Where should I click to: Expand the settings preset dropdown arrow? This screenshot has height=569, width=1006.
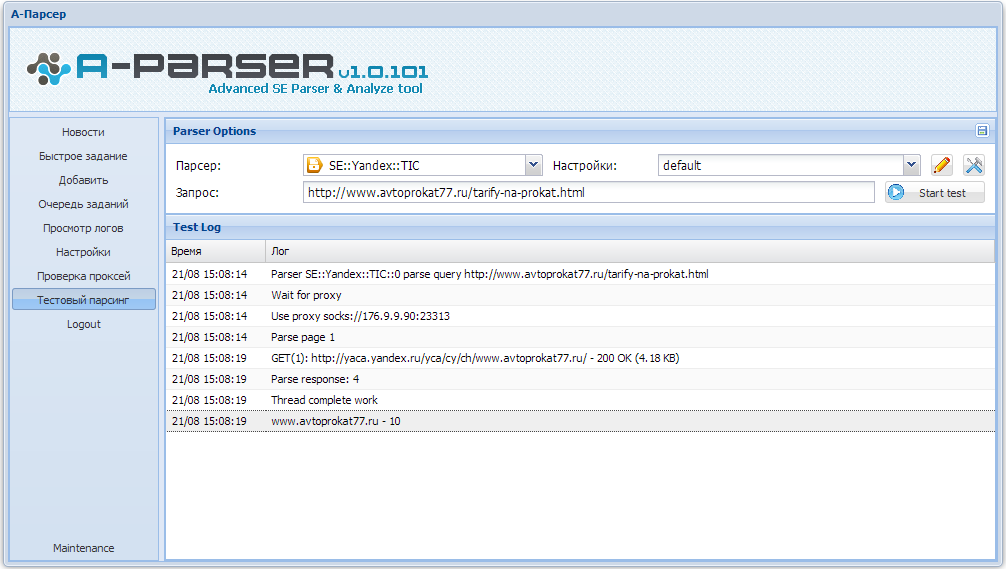(x=912, y=166)
